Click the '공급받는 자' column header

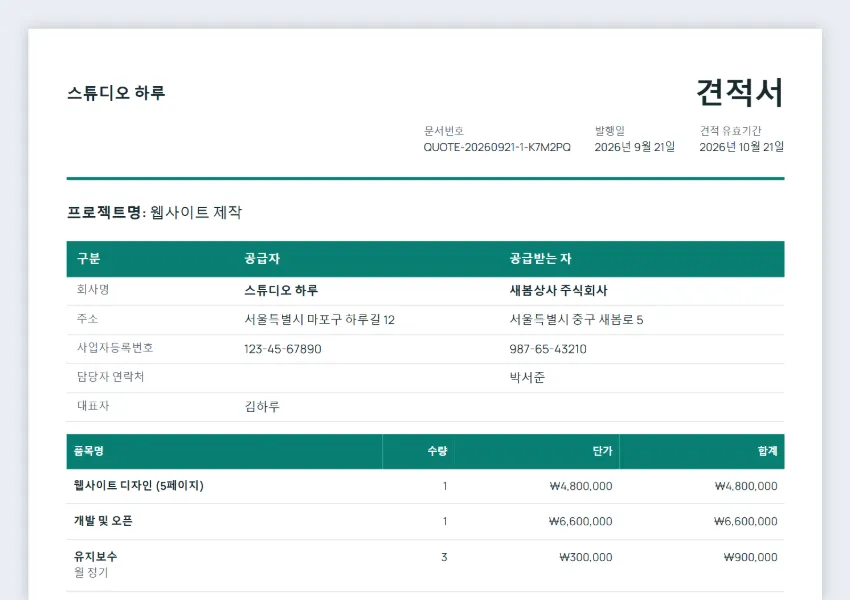(x=540, y=259)
